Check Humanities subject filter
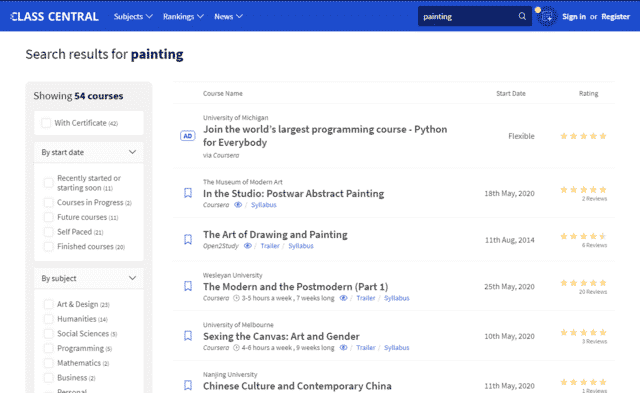This screenshot has width=640, height=393. (49, 319)
